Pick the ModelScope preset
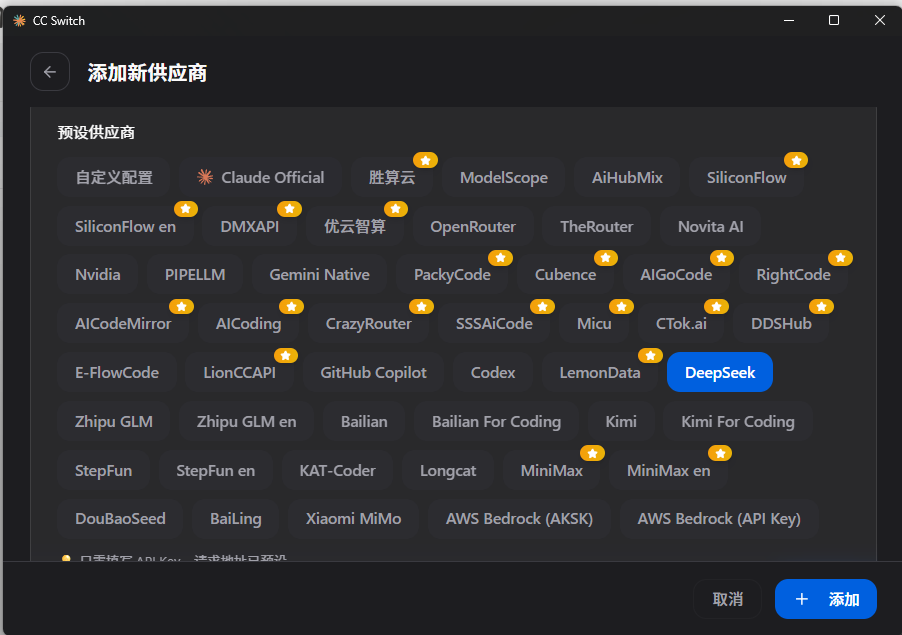 (503, 177)
